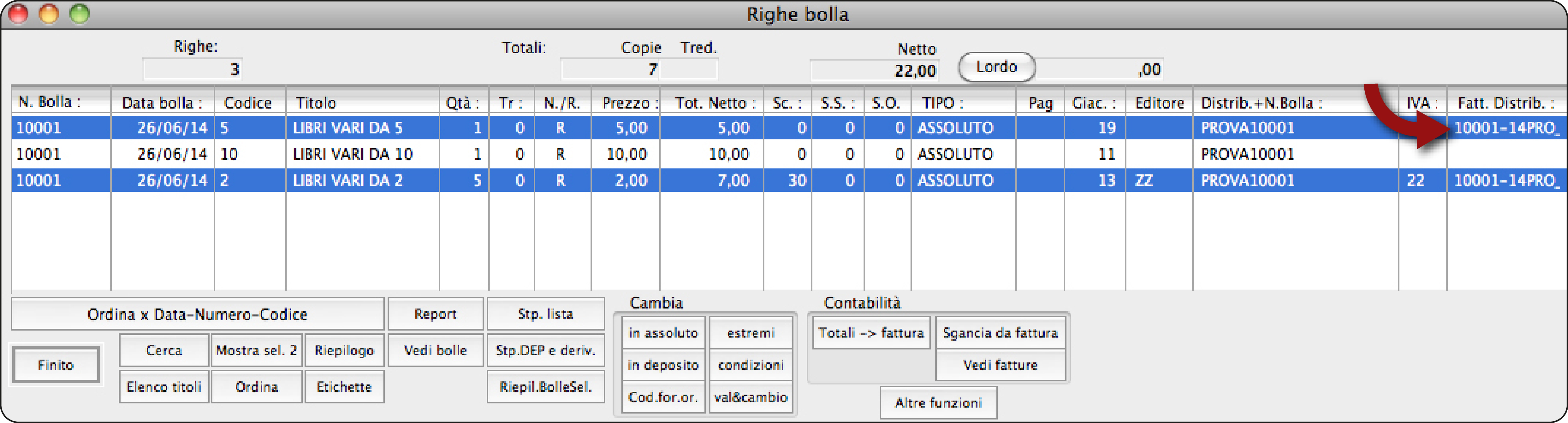Image resolution: width=1568 pixels, height=423 pixels.
Task: Open Riepilogo
Action: point(344,351)
